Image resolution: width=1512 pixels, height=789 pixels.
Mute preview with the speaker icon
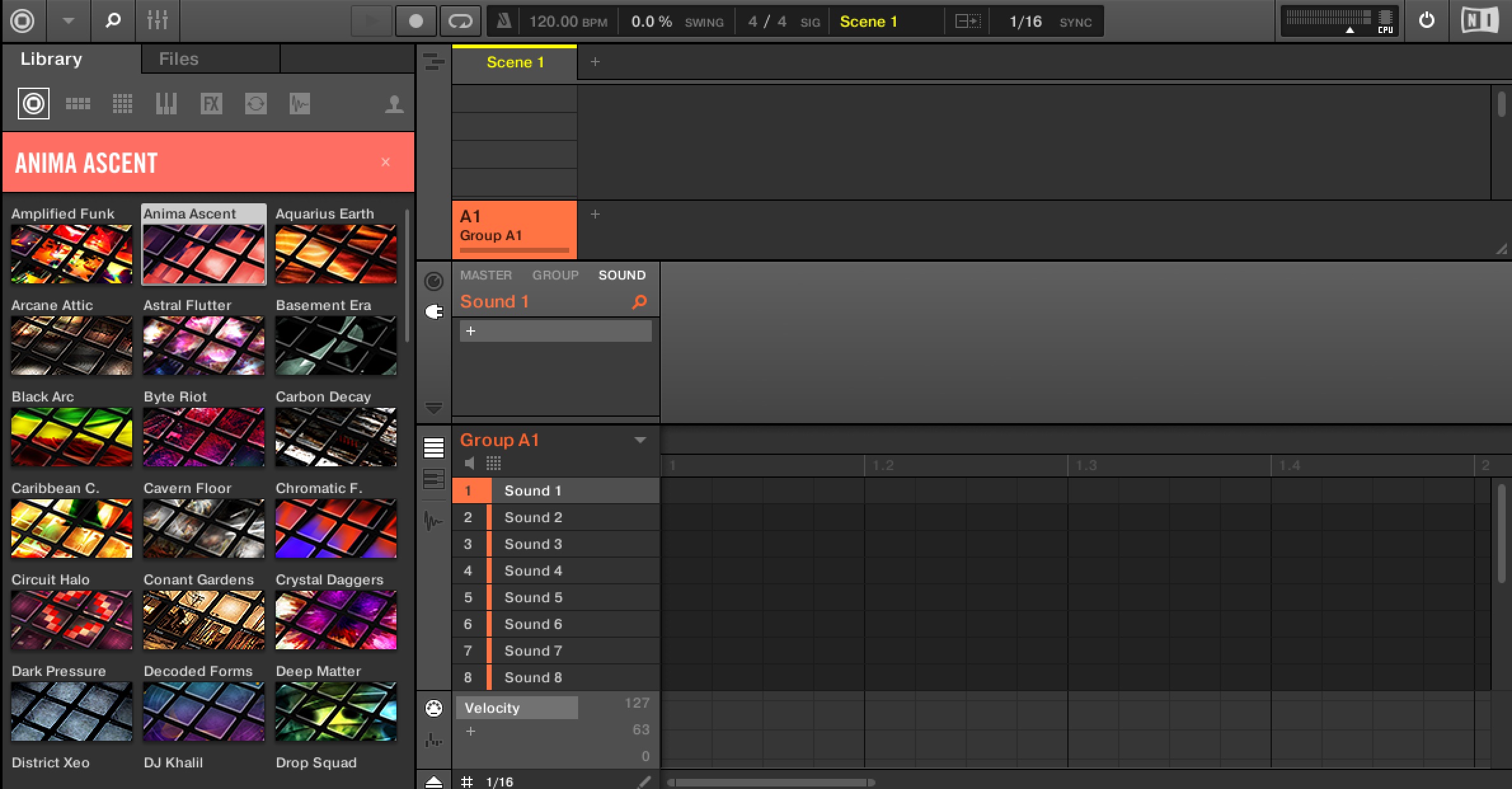pos(469,463)
